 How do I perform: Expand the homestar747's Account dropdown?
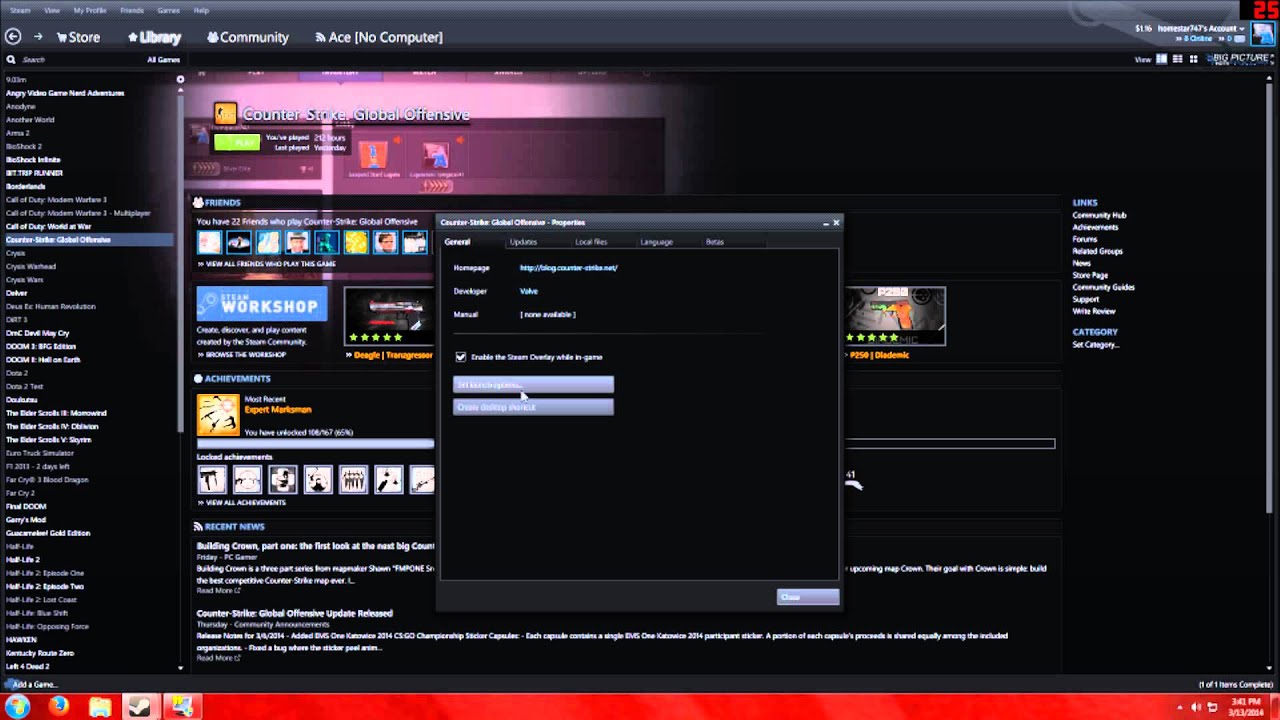click(1200, 28)
